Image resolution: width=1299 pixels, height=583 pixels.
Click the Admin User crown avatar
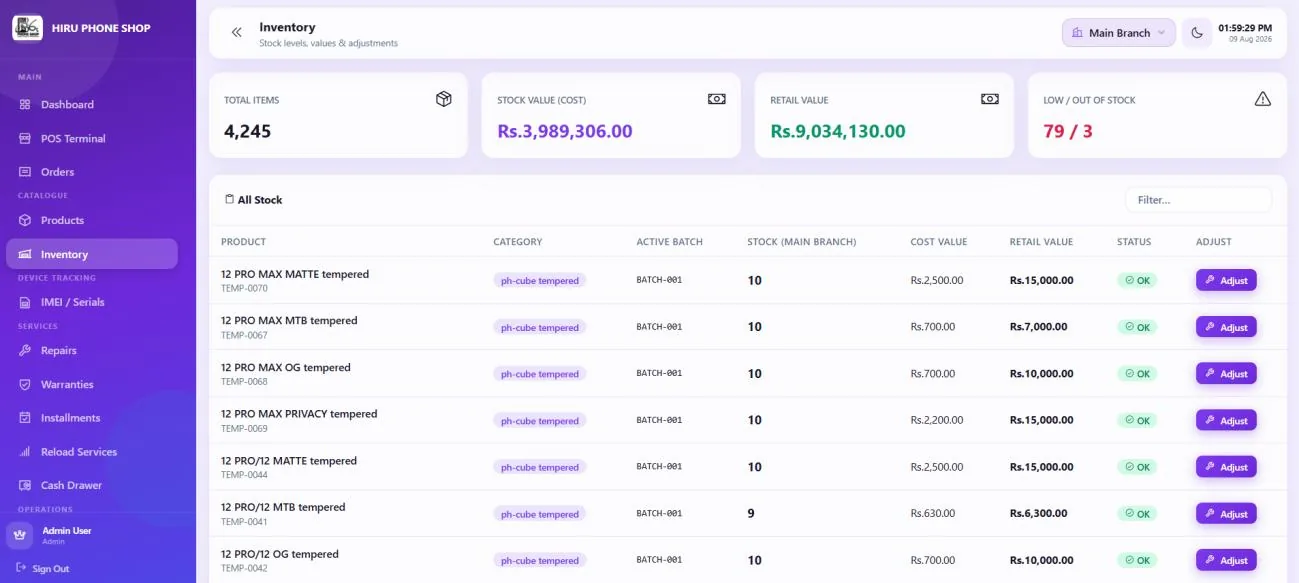(20, 535)
